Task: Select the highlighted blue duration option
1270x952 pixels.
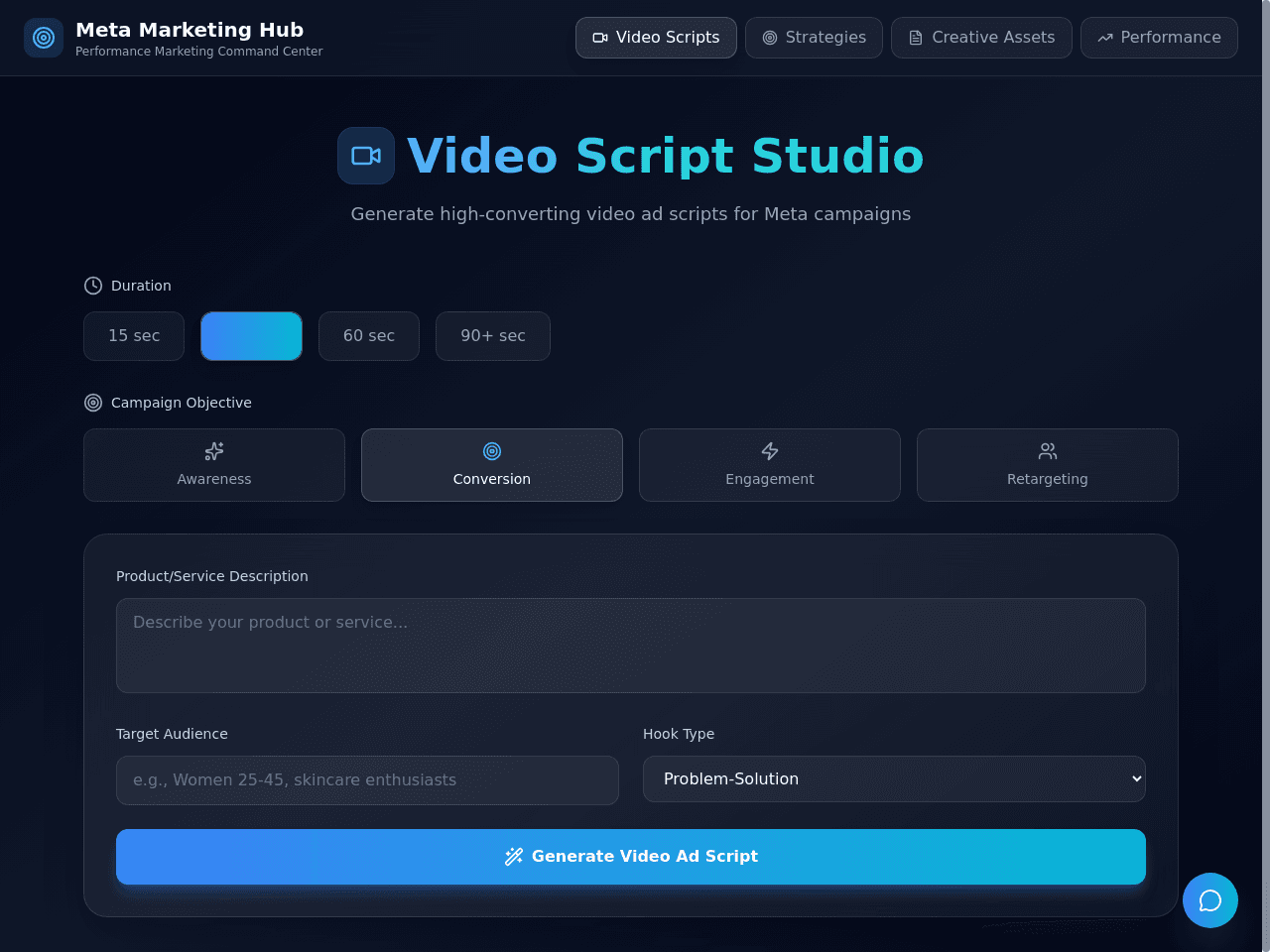Action: (251, 336)
